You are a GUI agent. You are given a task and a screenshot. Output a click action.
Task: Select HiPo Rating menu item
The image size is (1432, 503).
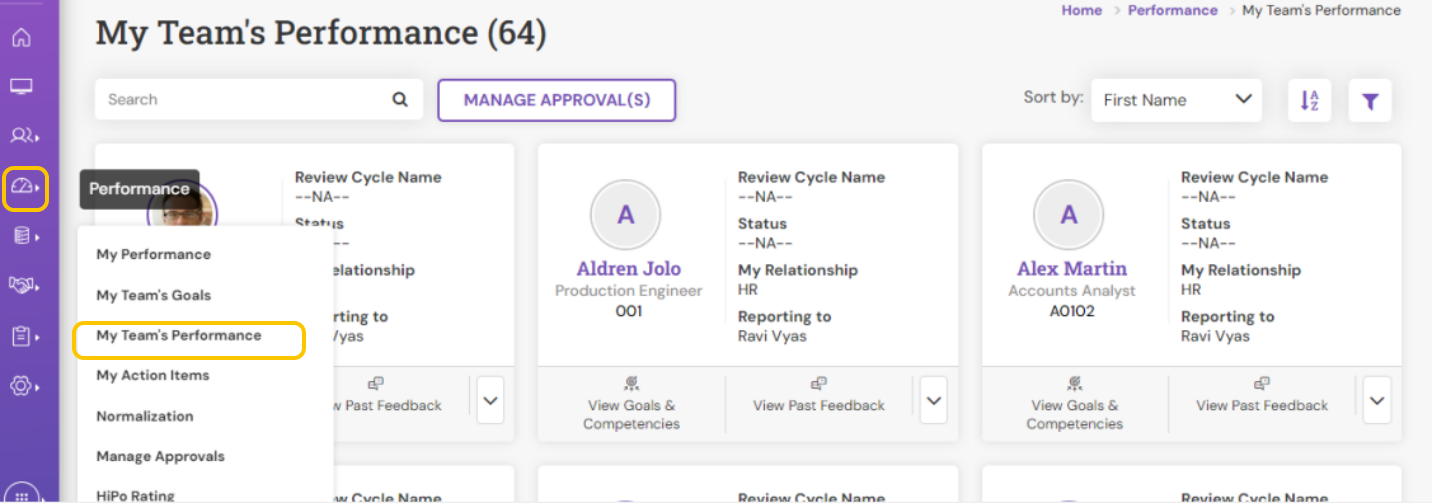tap(135, 495)
